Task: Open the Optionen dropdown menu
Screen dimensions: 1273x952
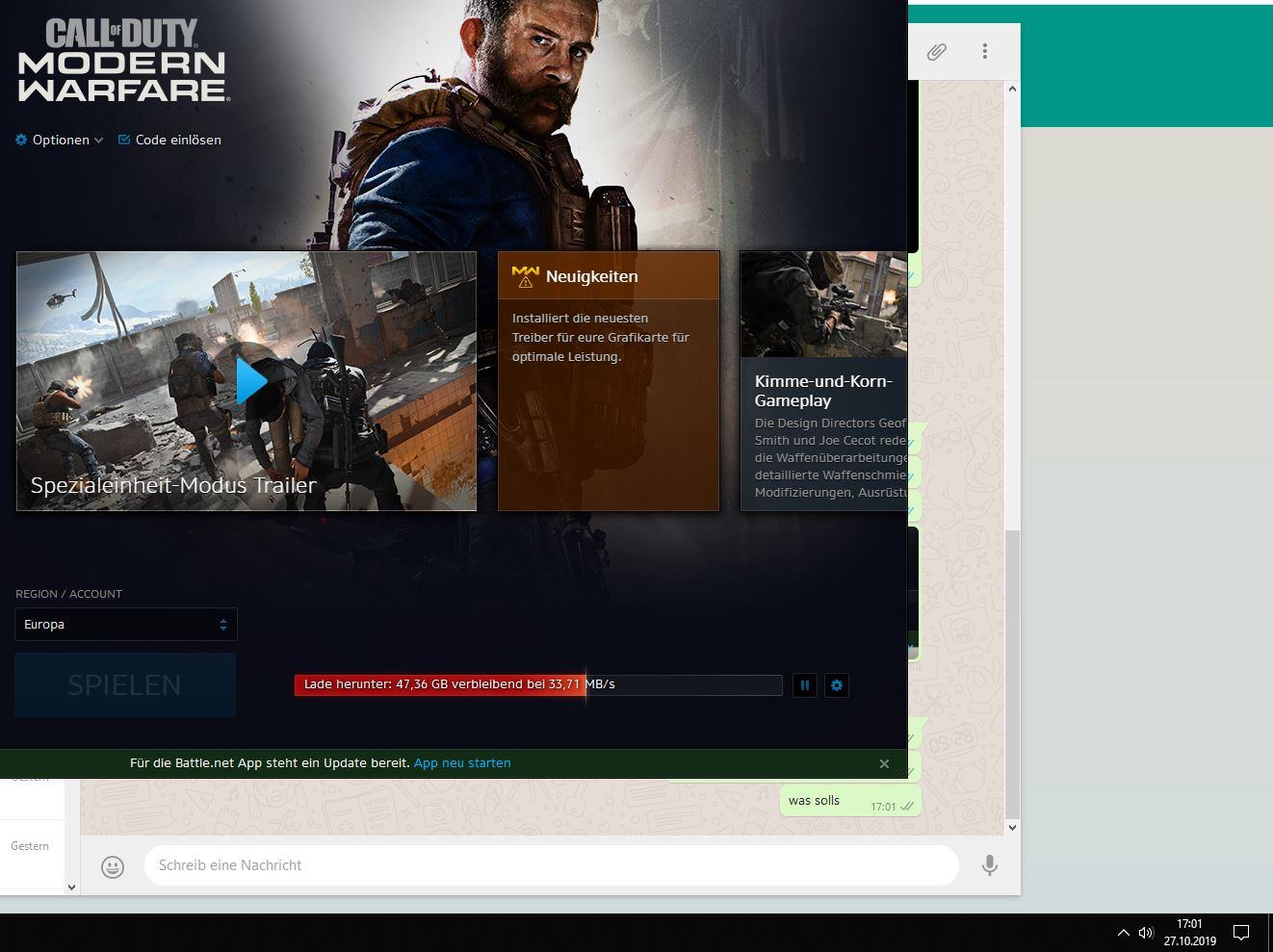Action: point(60,140)
